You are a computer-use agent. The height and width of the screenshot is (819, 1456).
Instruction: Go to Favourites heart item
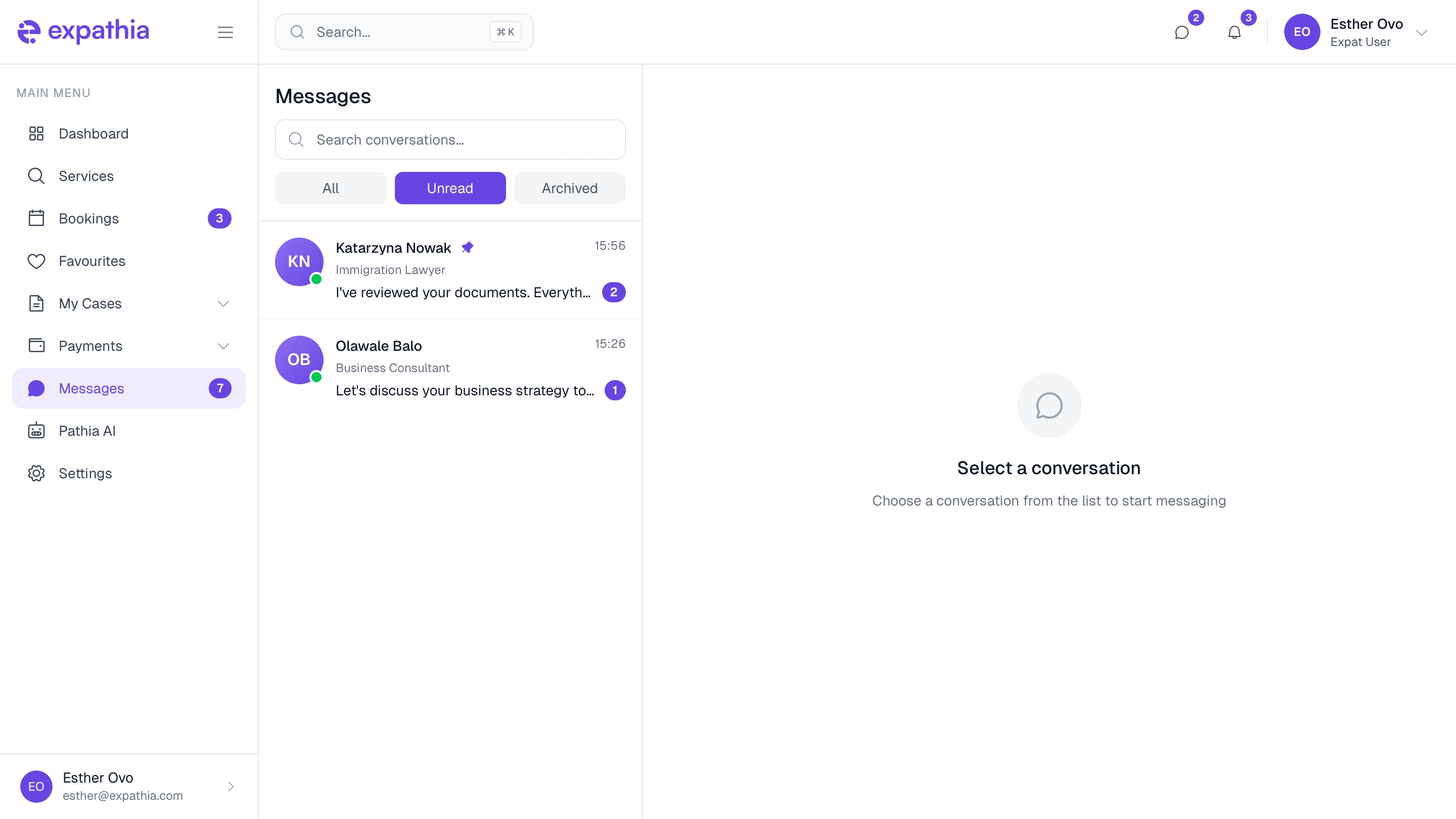click(x=92, y=261)
